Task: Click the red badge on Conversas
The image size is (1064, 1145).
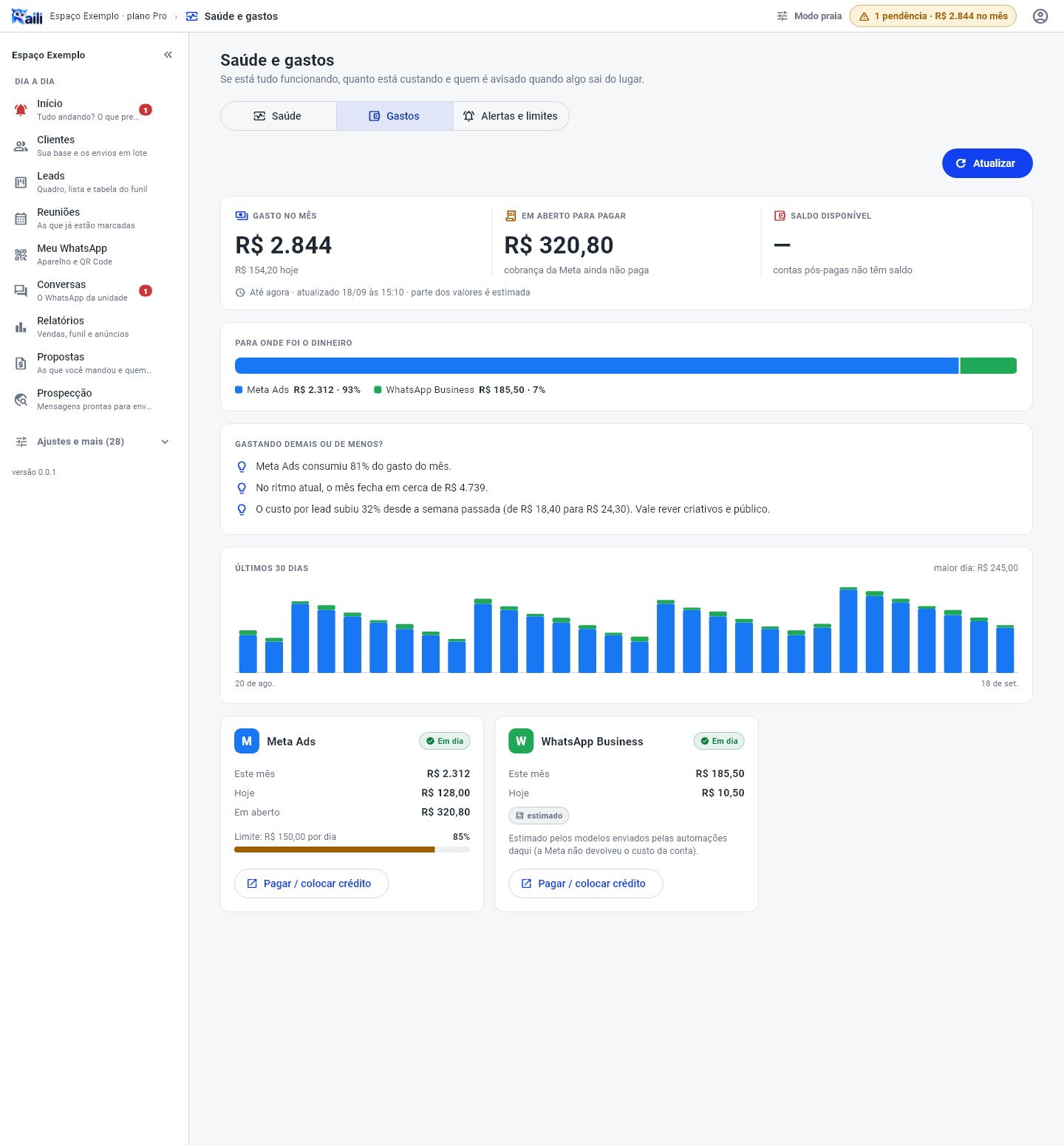Action: click(x=146, y=291)
